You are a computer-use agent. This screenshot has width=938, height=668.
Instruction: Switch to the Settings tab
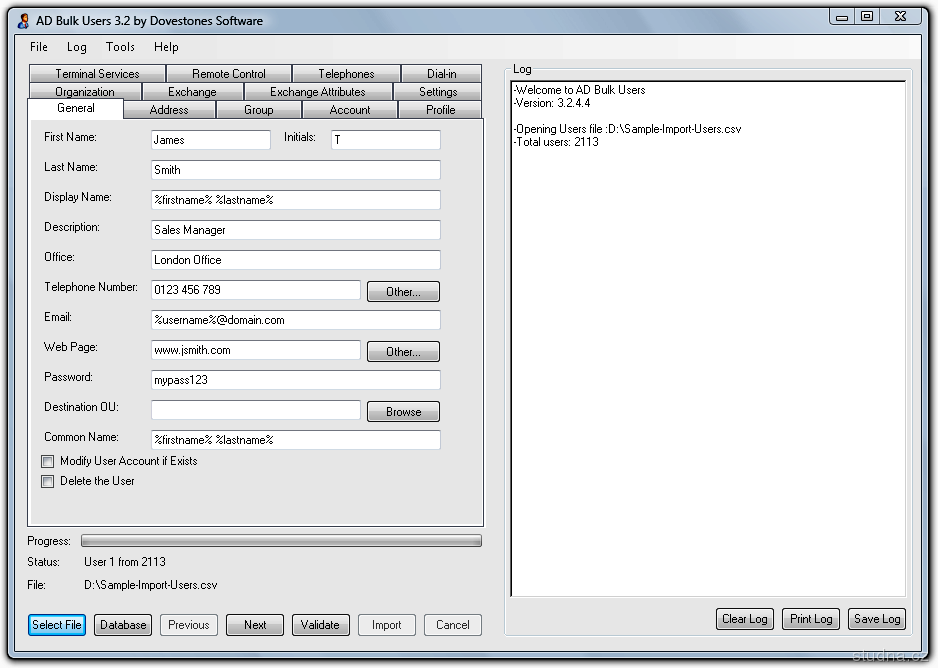438,91
